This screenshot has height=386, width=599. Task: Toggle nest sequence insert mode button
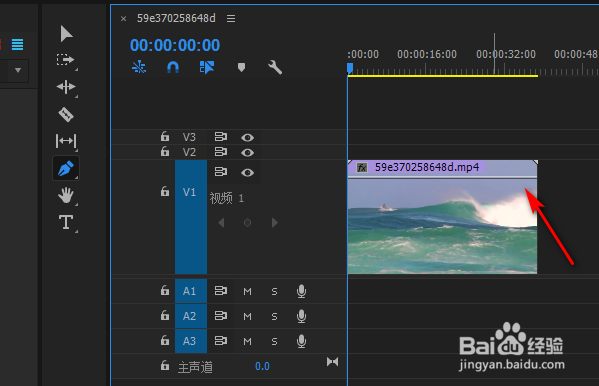(139, 67)
